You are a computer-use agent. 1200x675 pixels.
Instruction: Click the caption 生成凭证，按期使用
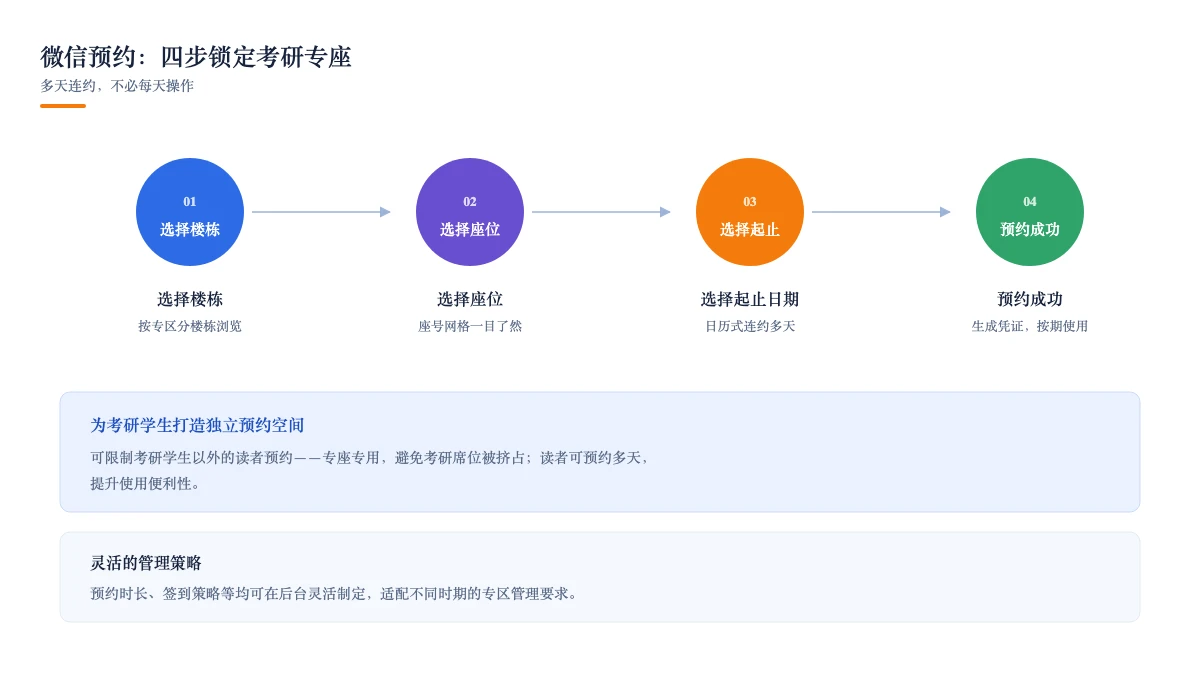coord(1030,326)
